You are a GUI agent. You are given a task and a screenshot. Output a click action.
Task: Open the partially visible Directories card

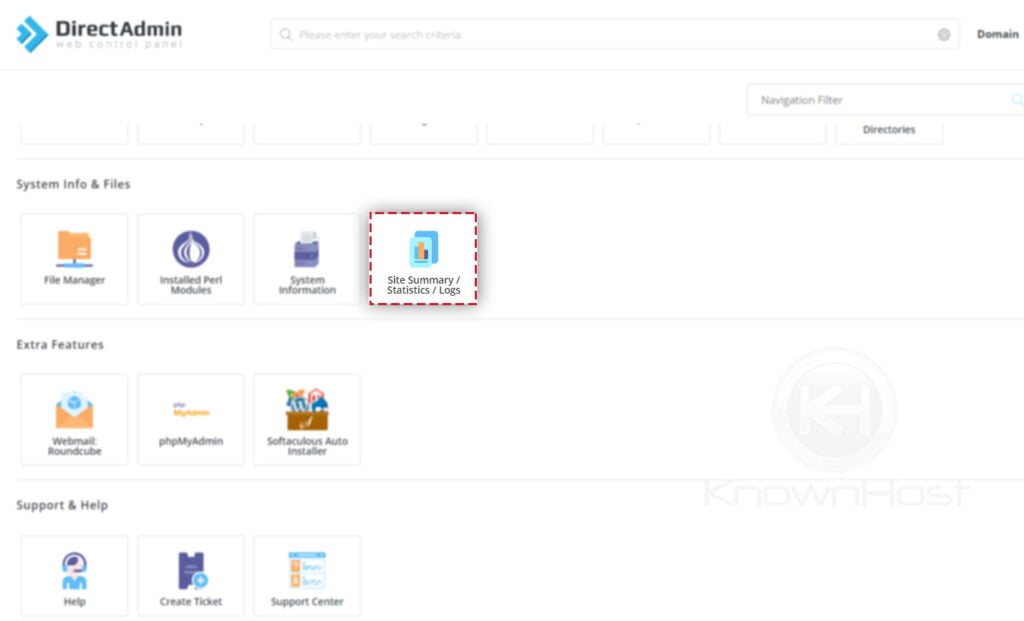coord(889,133)
